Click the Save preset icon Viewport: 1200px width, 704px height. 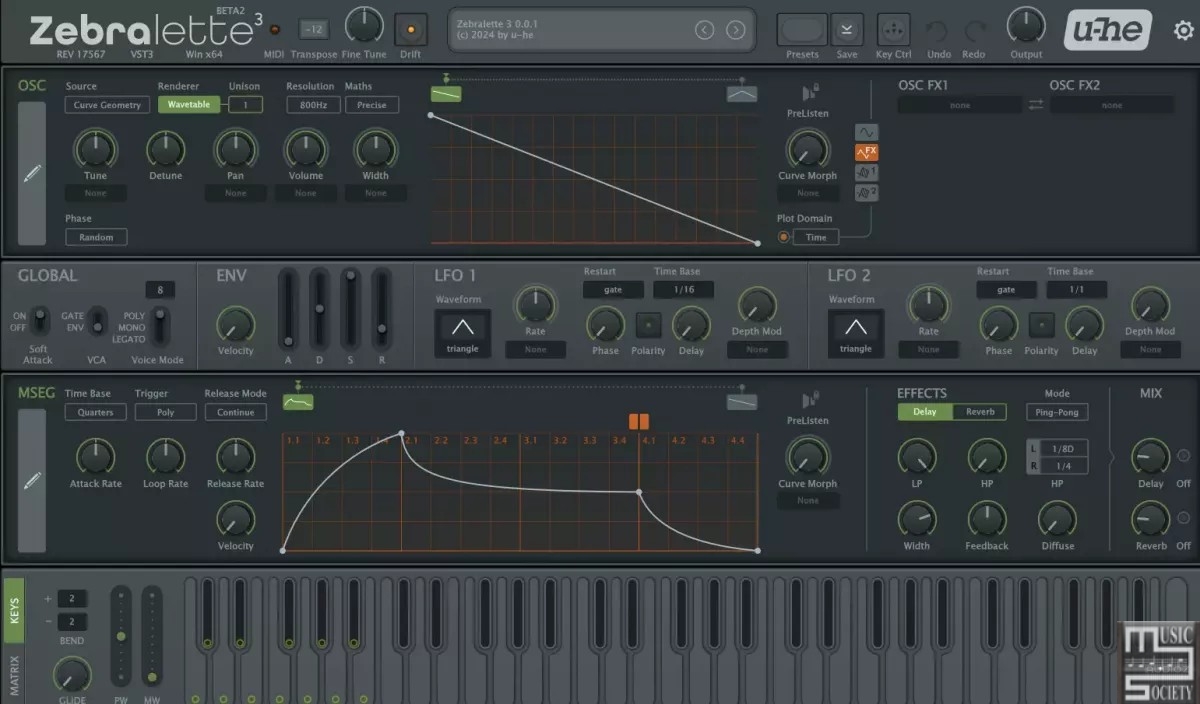(847, 29)
